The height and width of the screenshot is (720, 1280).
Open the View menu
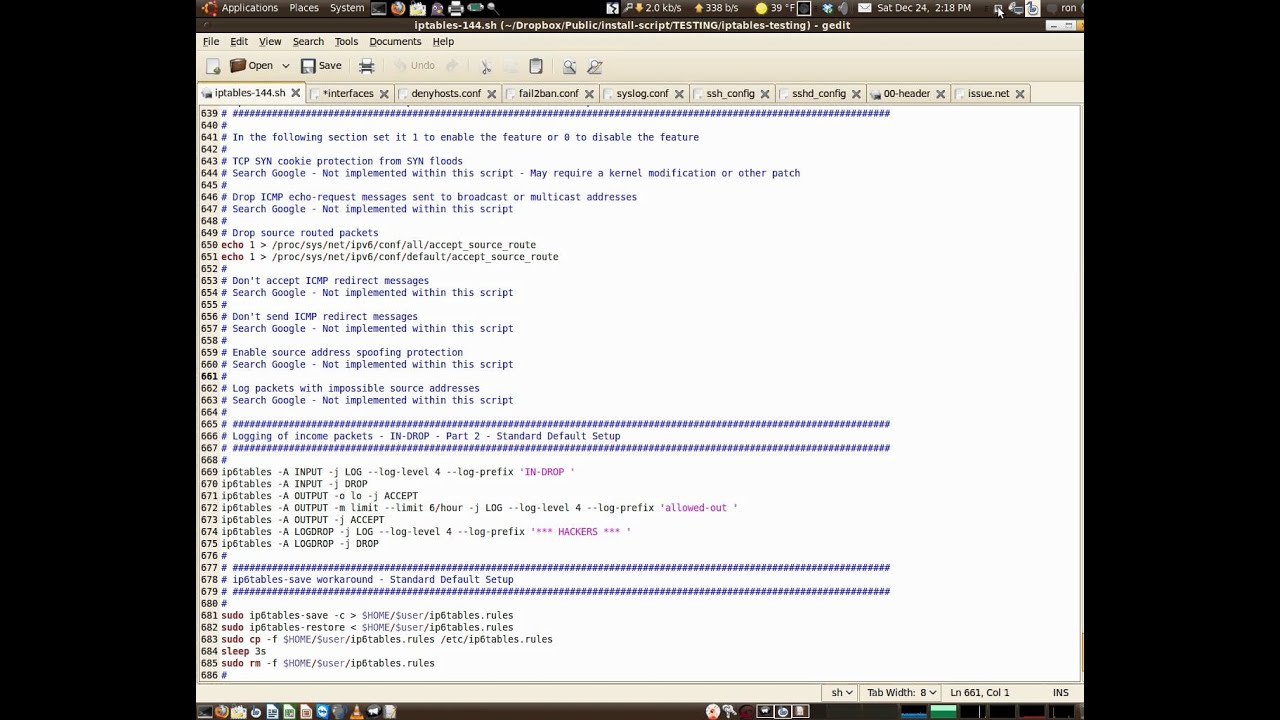270,41
